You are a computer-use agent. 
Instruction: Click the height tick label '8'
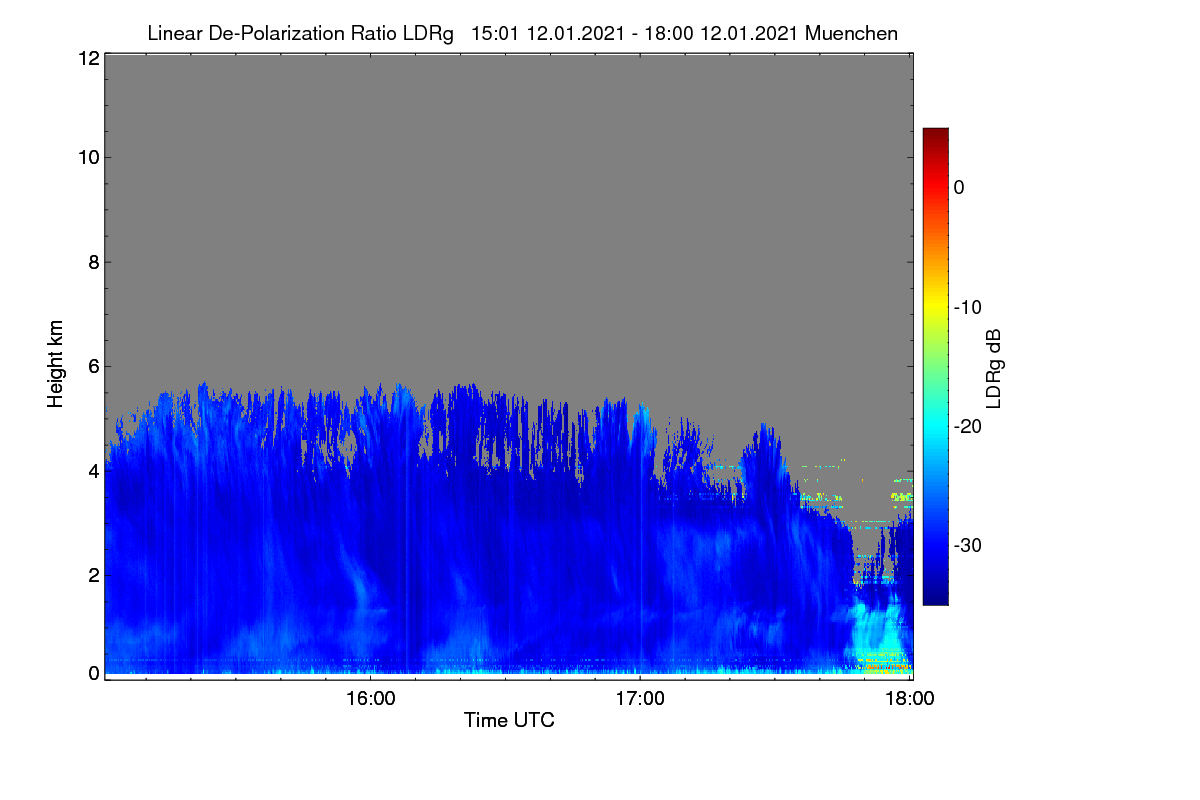tap(92, 262)
